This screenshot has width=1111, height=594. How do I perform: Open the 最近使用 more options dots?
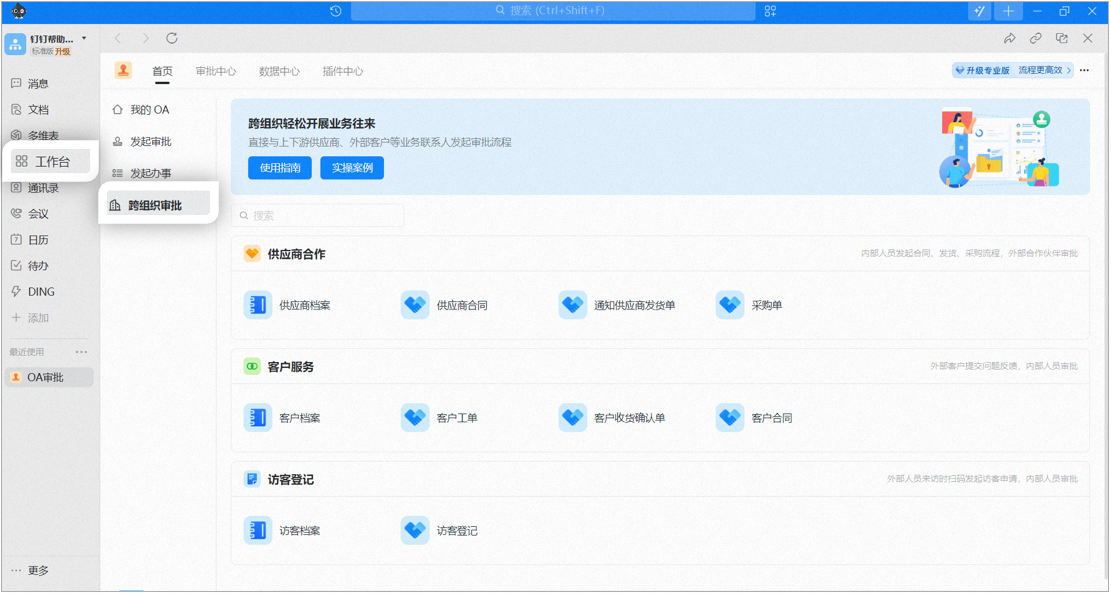(x=82, y=352)
